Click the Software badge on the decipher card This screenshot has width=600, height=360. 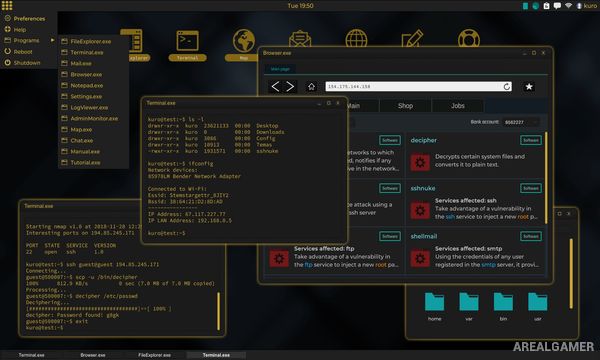531,140
